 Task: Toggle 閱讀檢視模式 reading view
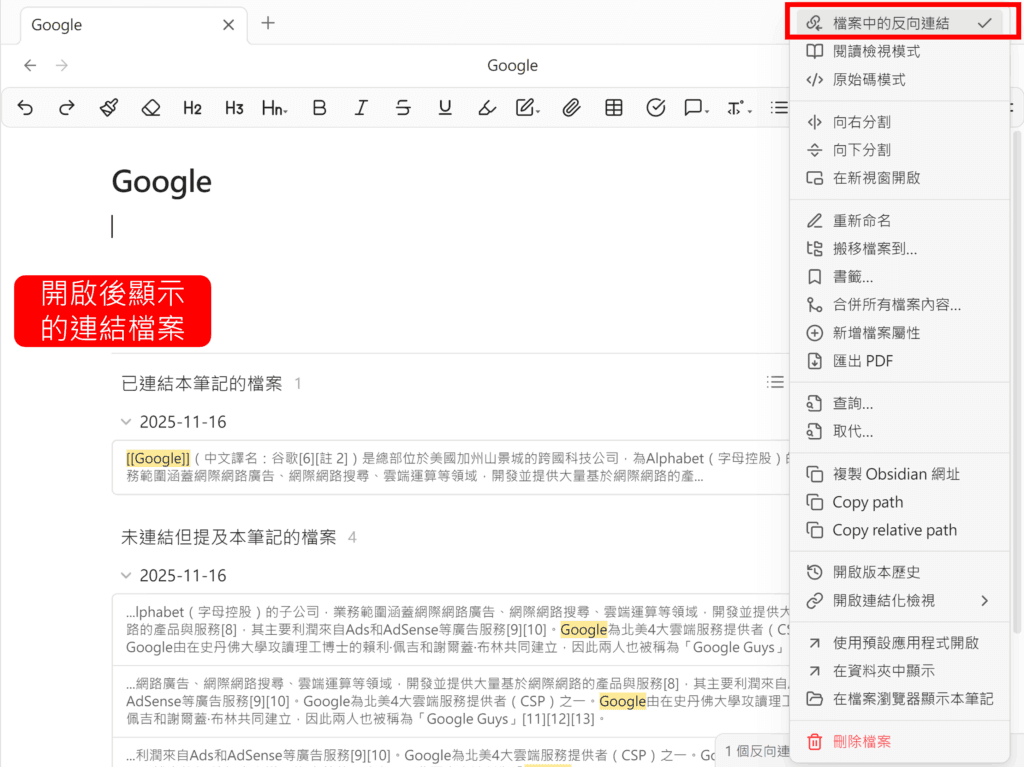tap(876, 51)
